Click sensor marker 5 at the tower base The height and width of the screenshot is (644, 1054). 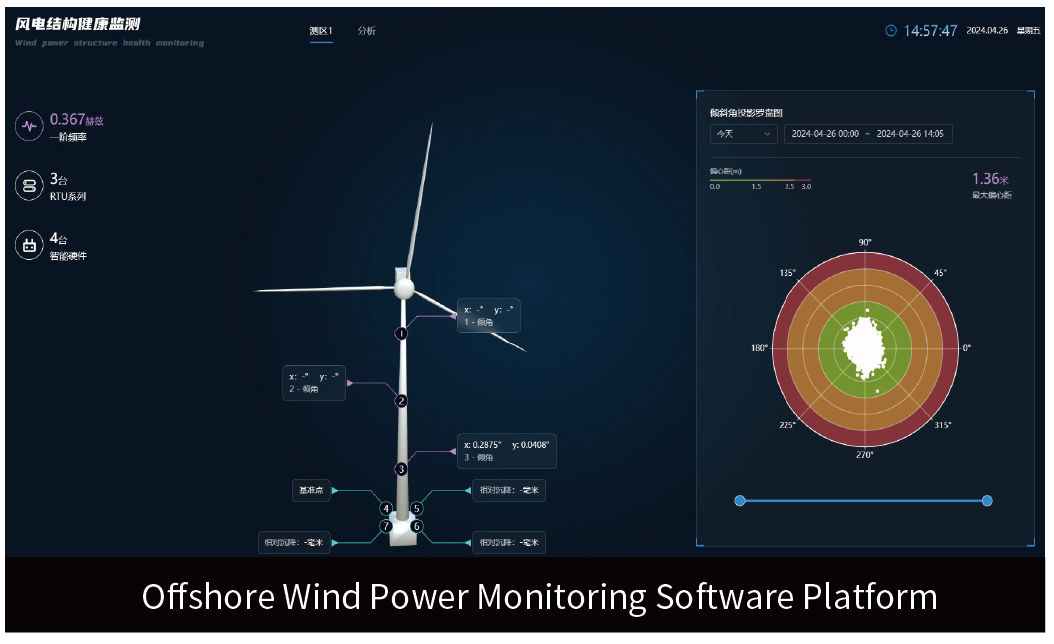coord(417,508)
